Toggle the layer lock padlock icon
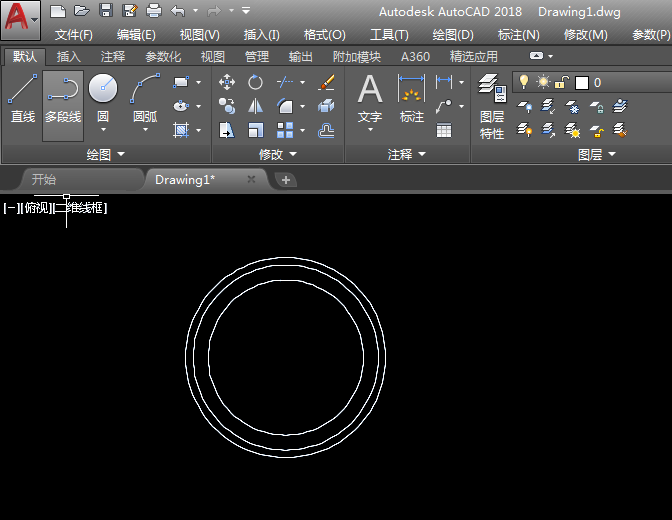672x520 pixels. pos(562,82)
